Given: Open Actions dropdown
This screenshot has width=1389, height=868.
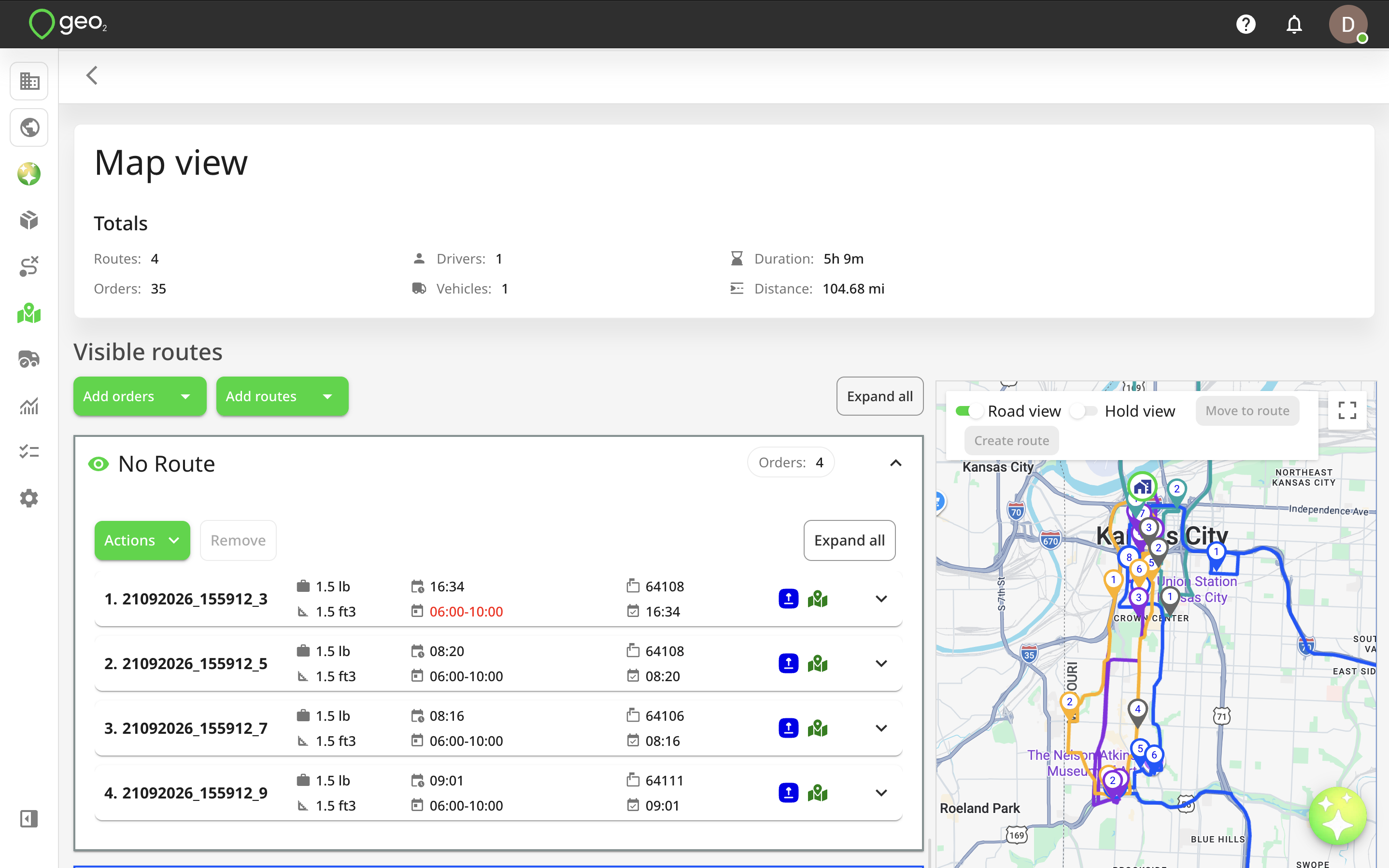Looking at the screenshot, I should pyautogui.click(x=142, y=540).
